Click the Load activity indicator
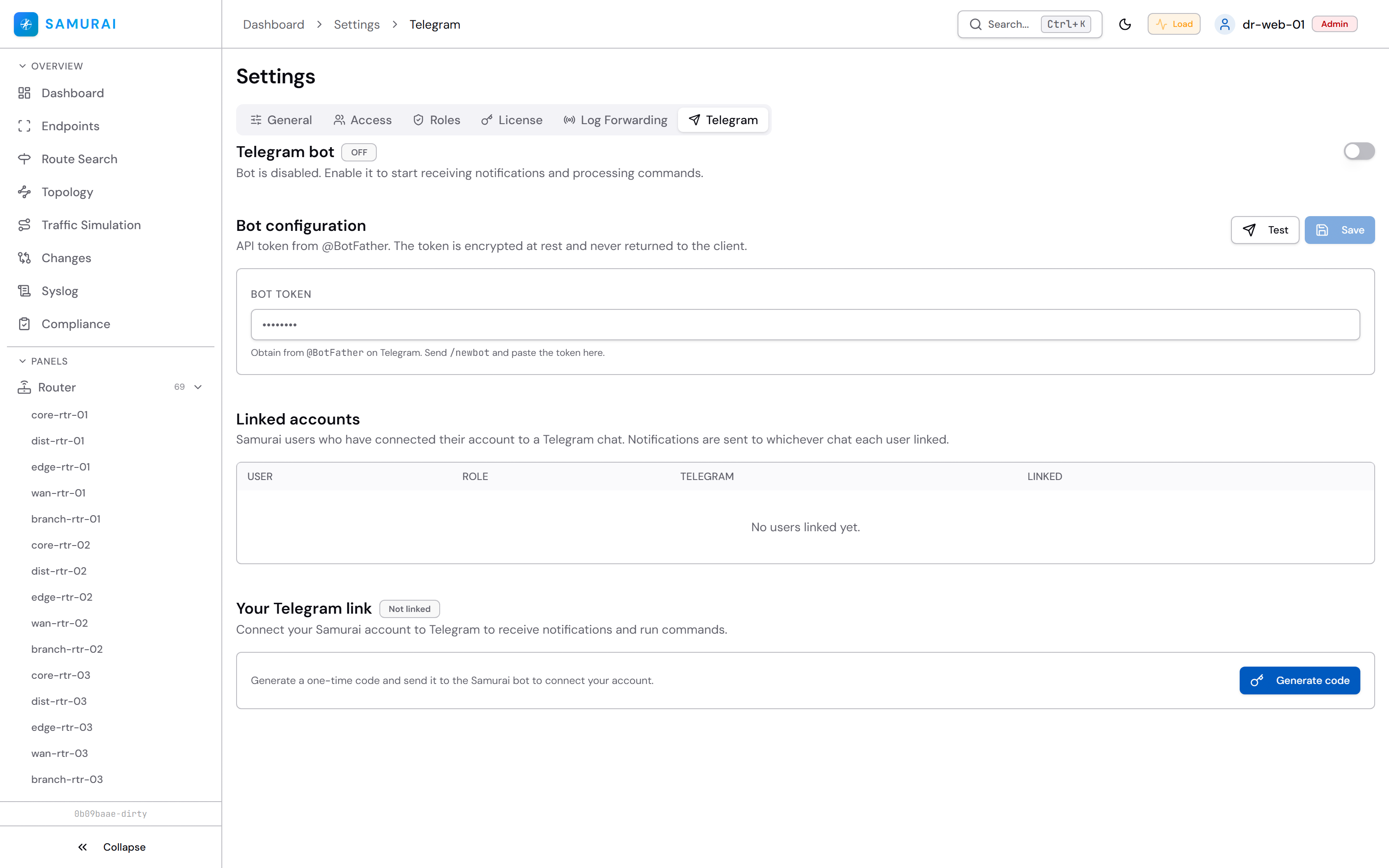The image size is (1389, 868). (x=1174, y=24)
